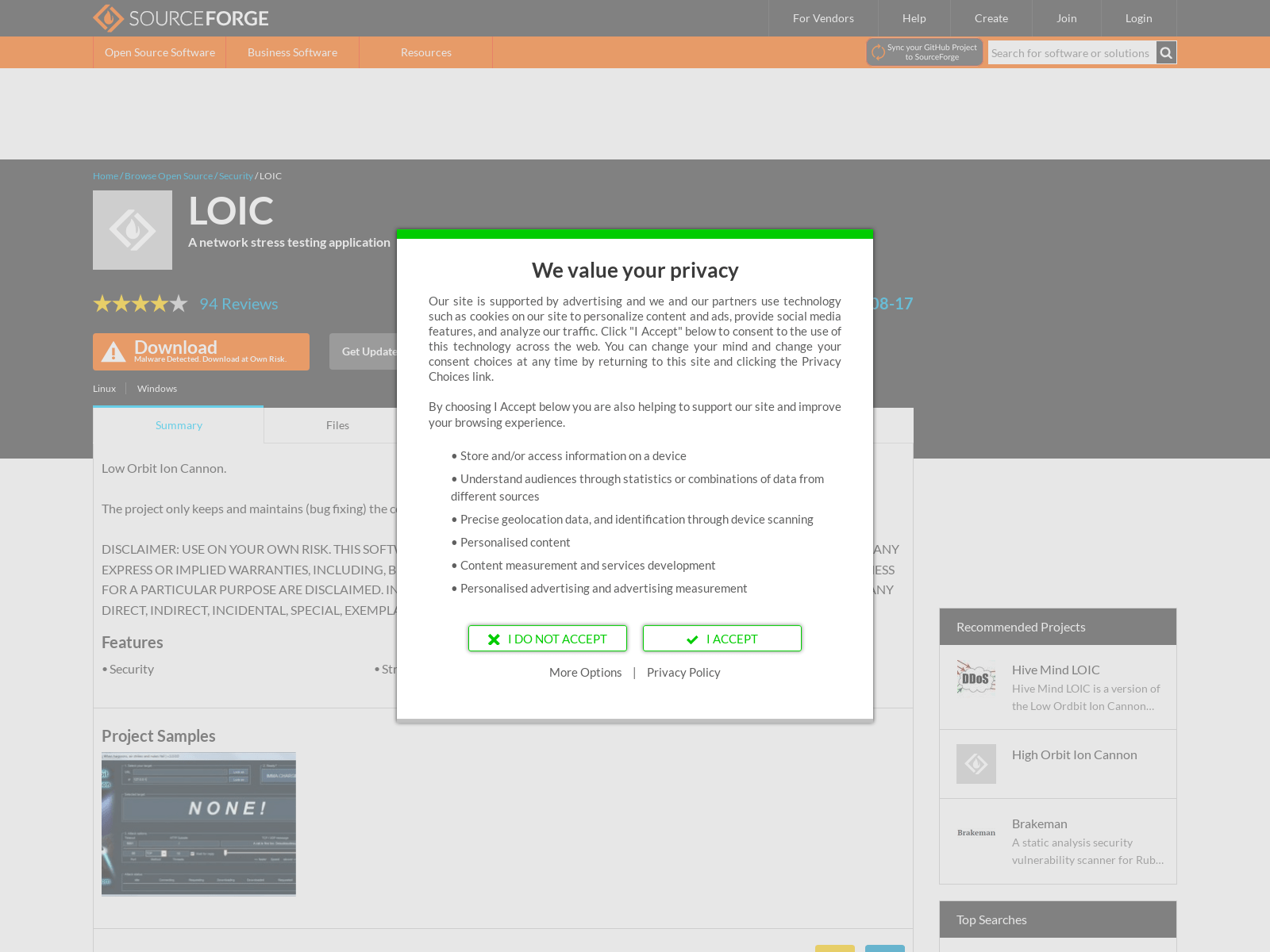Open Open Source Software menu
The image size is (1270, 952).
(x=160, y=52)
